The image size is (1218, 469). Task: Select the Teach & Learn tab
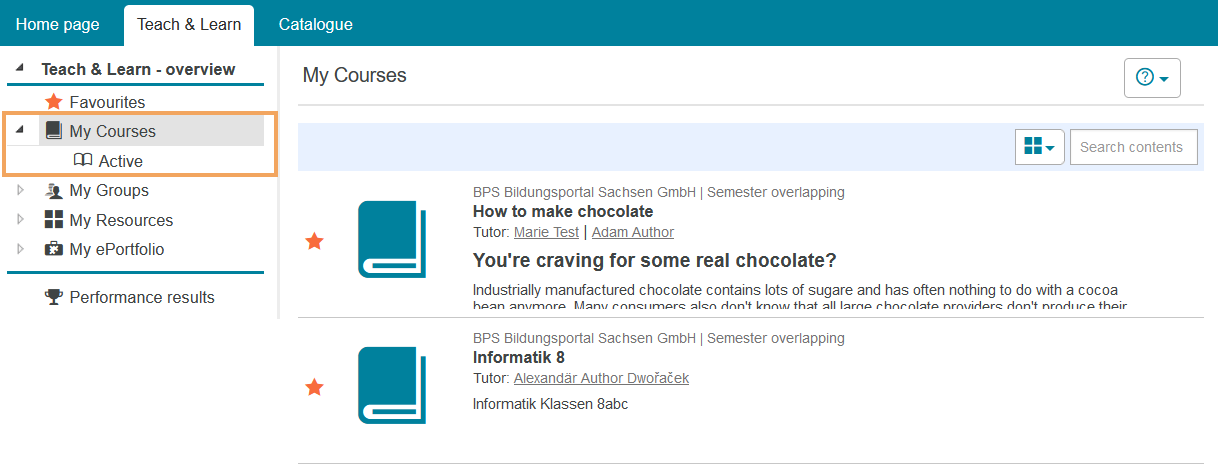click(x=189, y=24)
